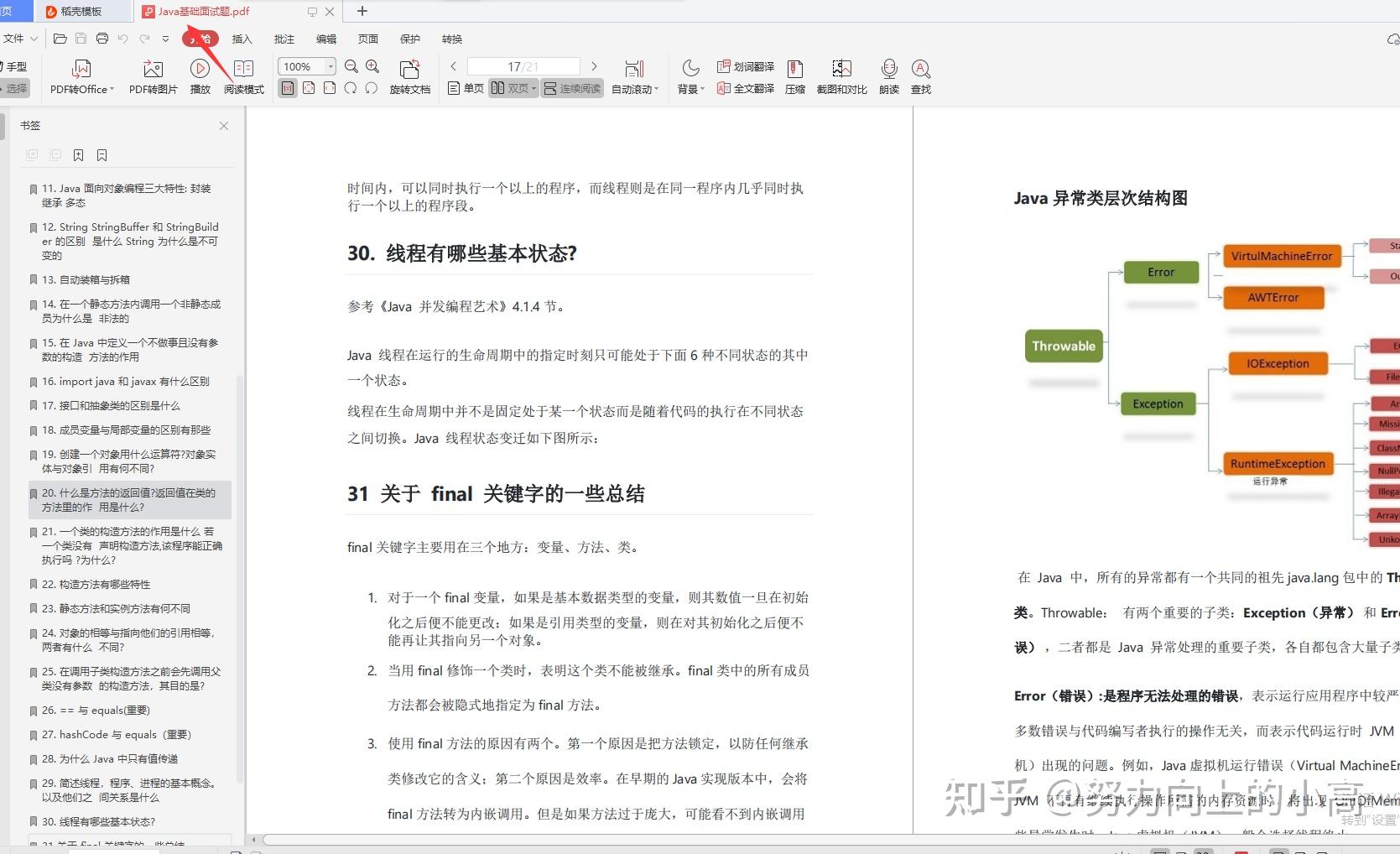Select 单页 single page view
This screenshot has width=1400, height=854.
[466, 88]
